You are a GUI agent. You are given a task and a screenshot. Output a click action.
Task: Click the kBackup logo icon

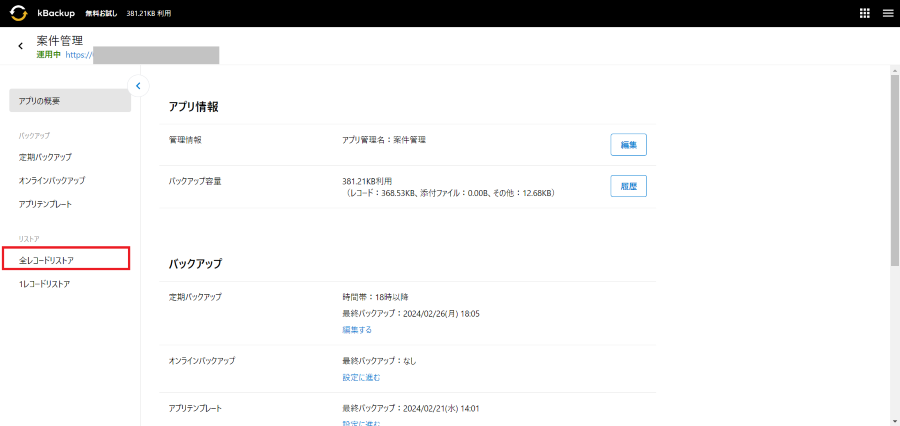(x=17, y=13)
